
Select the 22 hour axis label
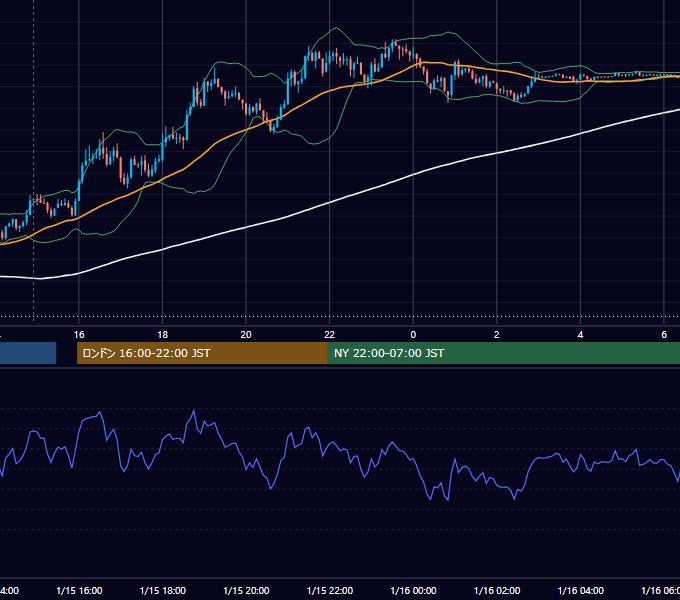point(330,335)
